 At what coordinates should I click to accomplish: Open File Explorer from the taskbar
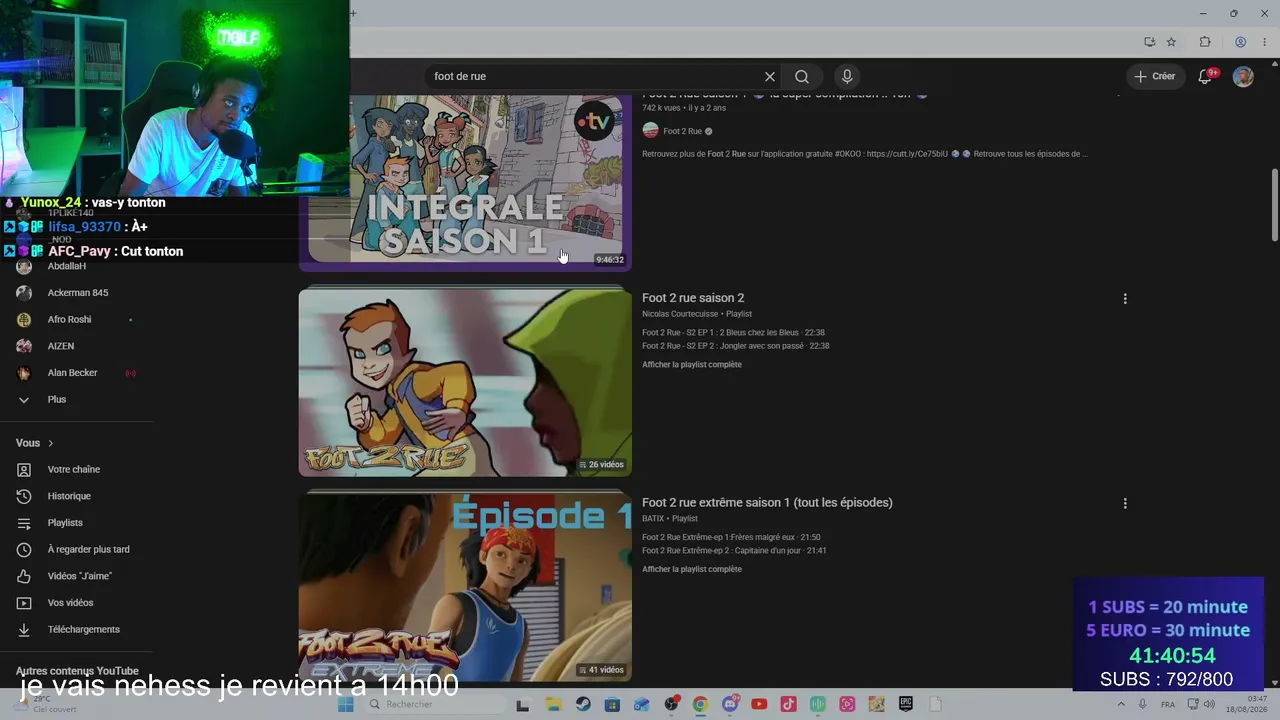pyautogui.click(x=553, y=705)
